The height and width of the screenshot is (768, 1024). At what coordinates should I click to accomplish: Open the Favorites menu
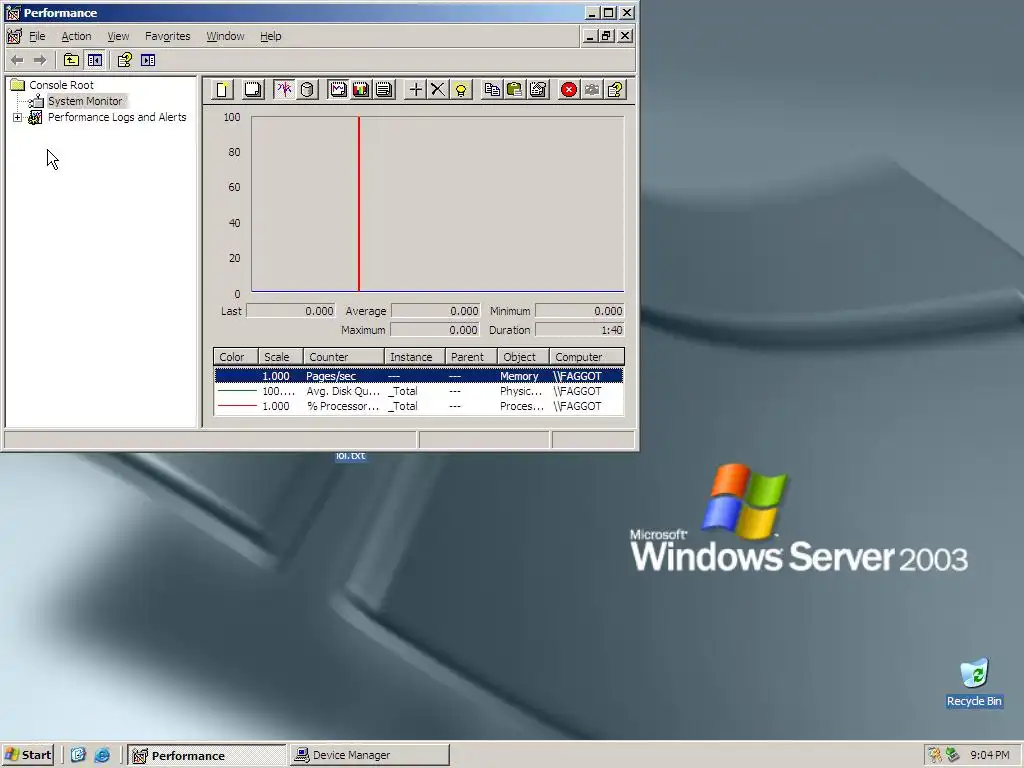pos(168,37)
